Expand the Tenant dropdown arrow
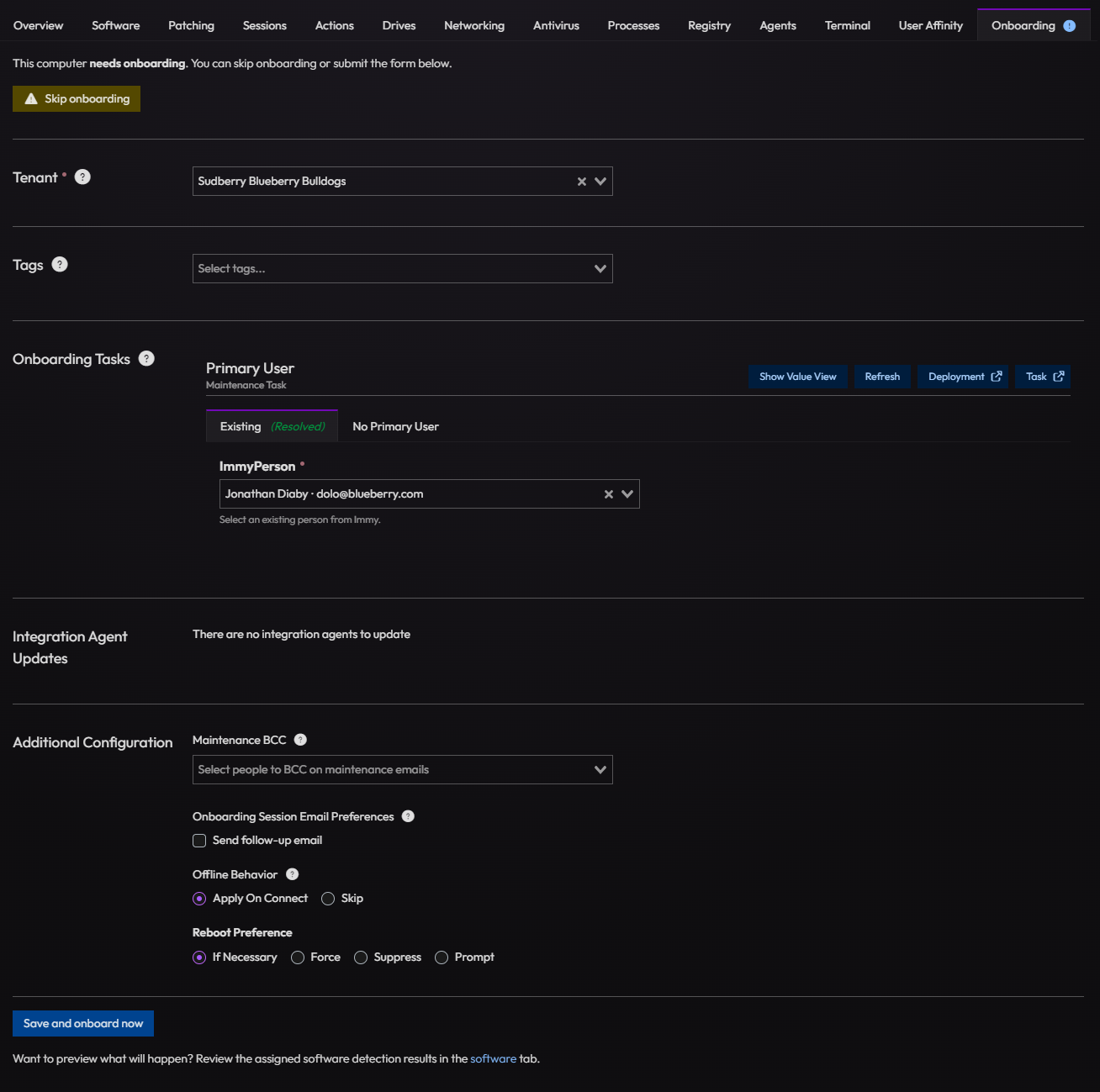 click(x=600, y=182)
